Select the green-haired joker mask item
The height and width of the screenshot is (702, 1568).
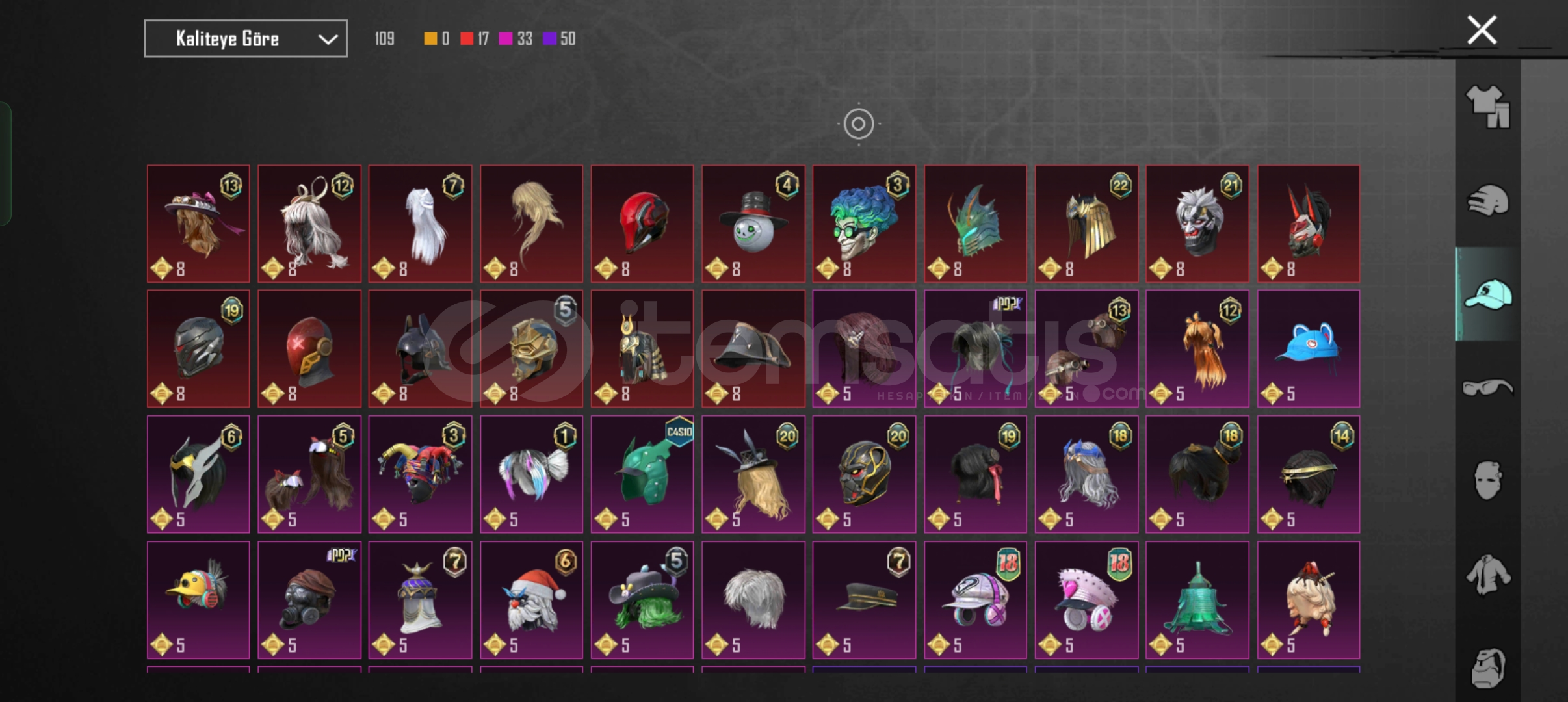click(864, 223)
